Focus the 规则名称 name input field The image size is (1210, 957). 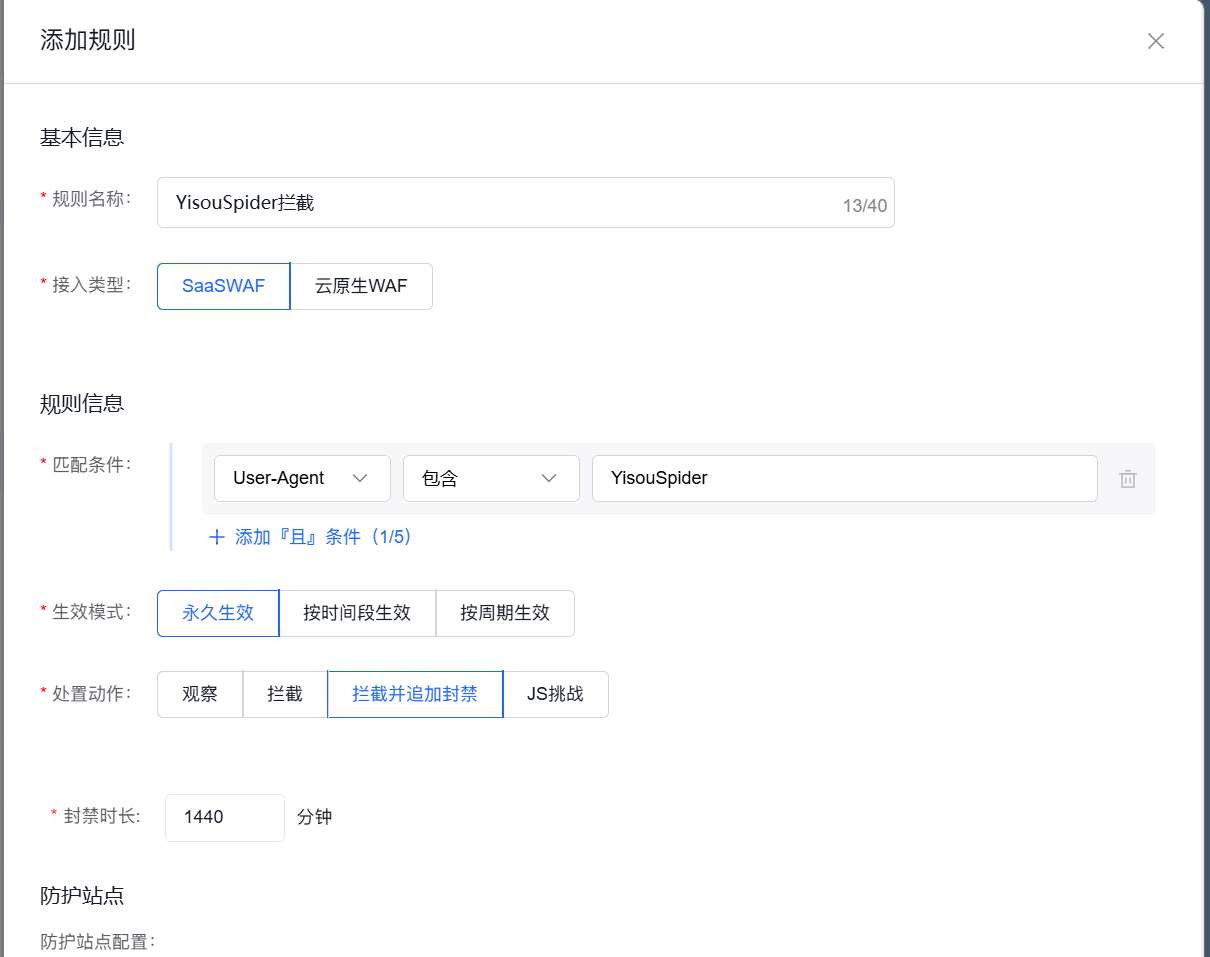[x=520, y=201]
